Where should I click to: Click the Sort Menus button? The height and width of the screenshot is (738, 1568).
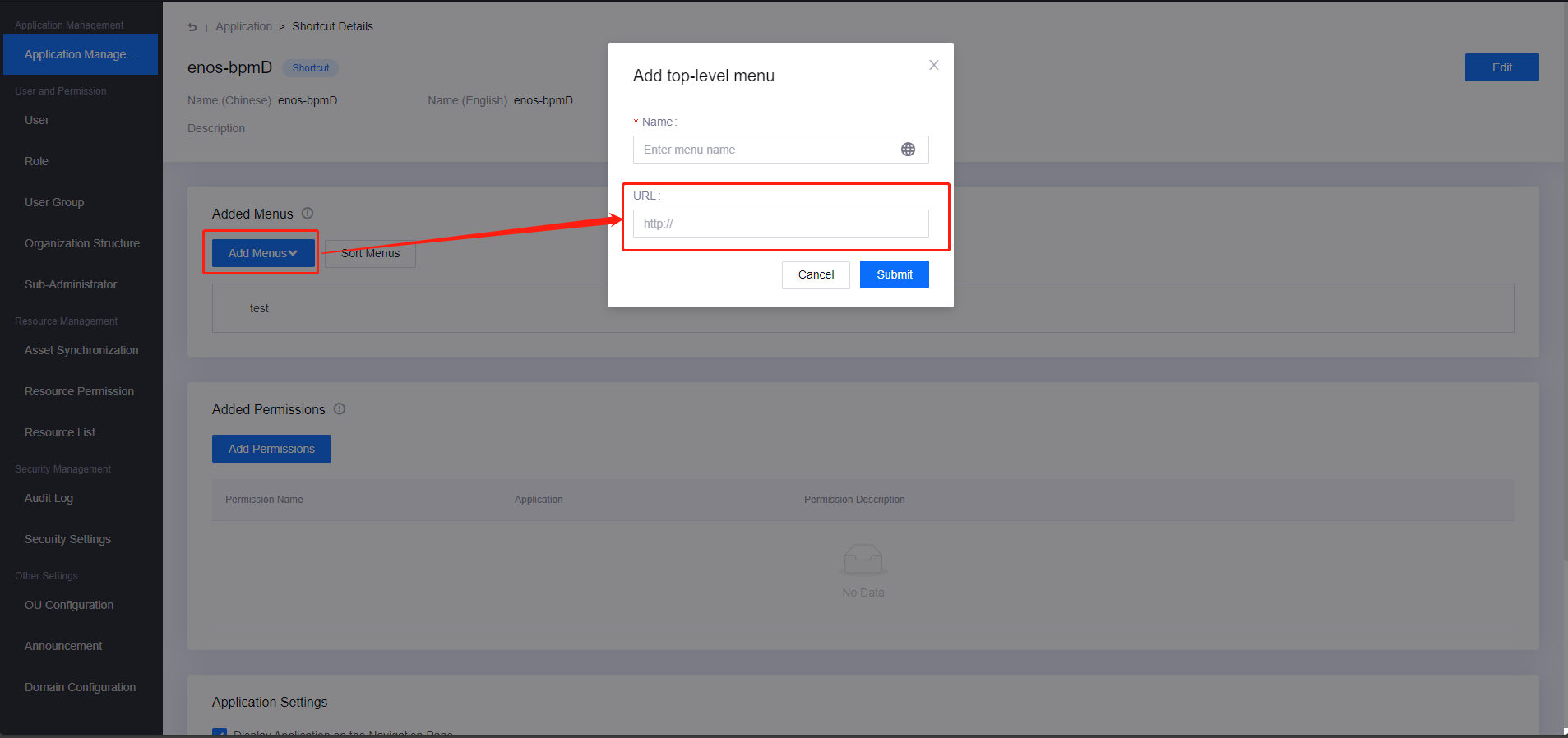(x=370, y=253)
